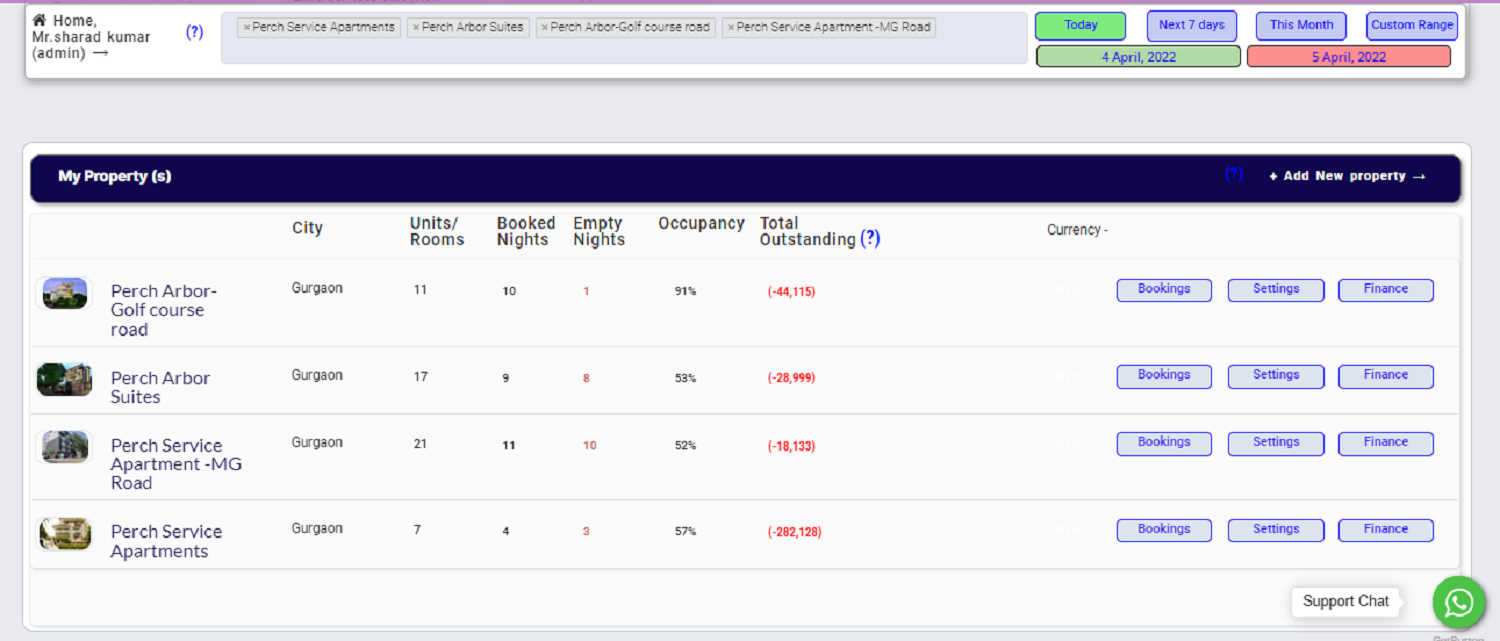Image resolution: width=1500 pixels, height=641 pixels.
Task: Click outstanding amount (-18,133)
Action: (x=791, y=446)
